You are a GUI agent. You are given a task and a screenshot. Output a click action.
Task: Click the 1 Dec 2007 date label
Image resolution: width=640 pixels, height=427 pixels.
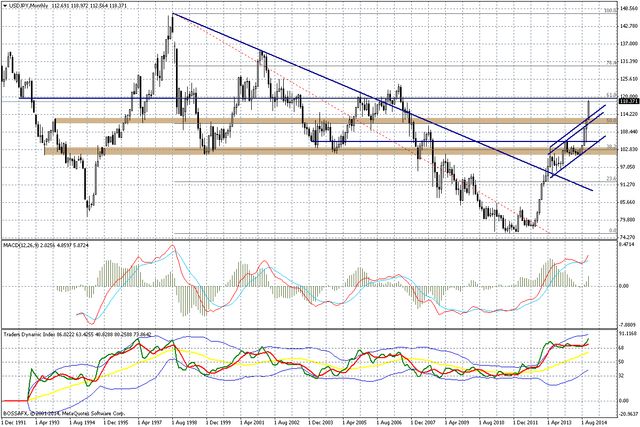(423, 422)
